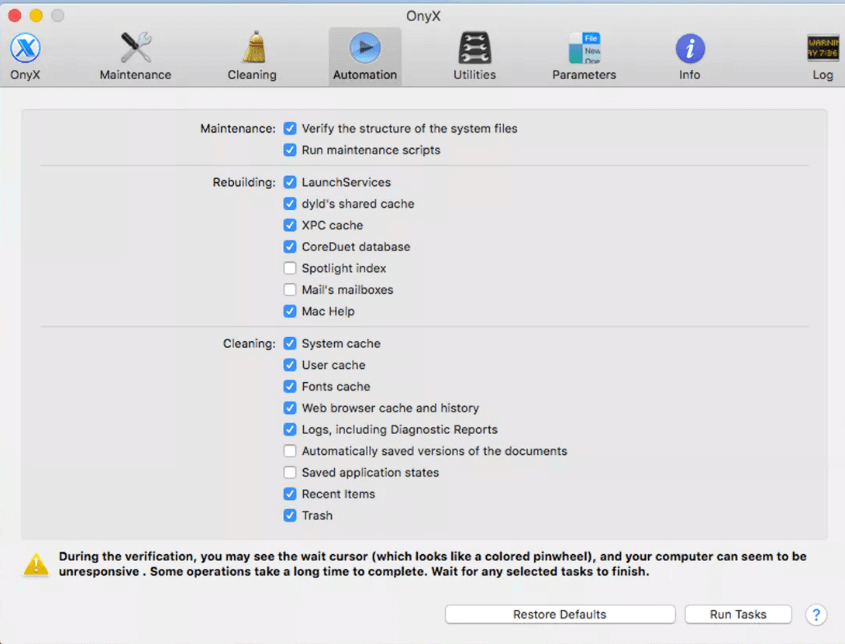The image size is (845, 644).
Task: Open the Log warning icon
Action: click(823, 47)
